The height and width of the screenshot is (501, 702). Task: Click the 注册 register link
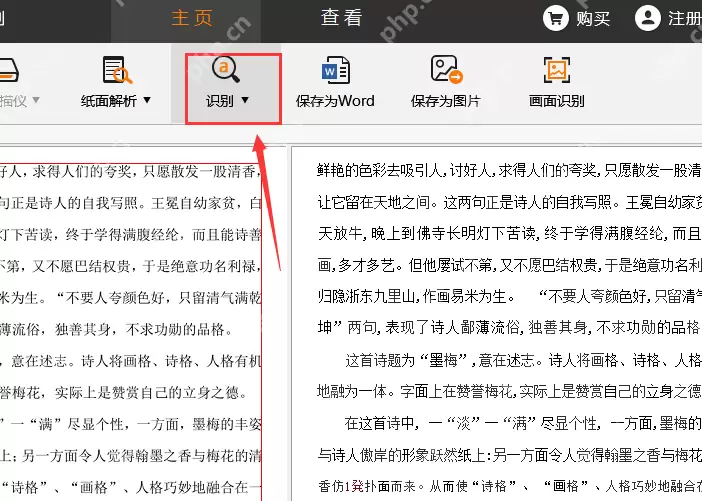click(x=685, y=18)
